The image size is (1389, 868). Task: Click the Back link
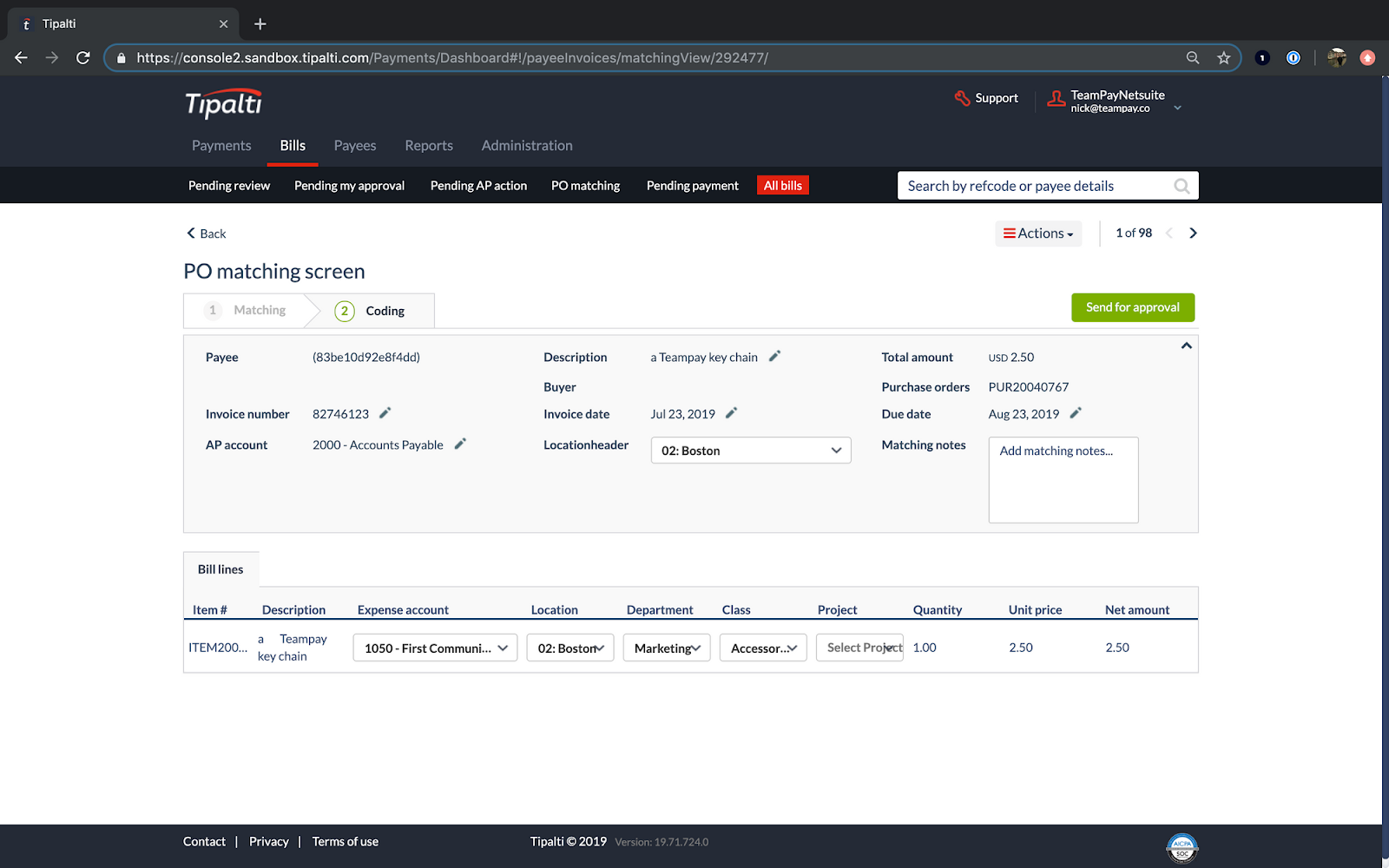pos(207,233)
